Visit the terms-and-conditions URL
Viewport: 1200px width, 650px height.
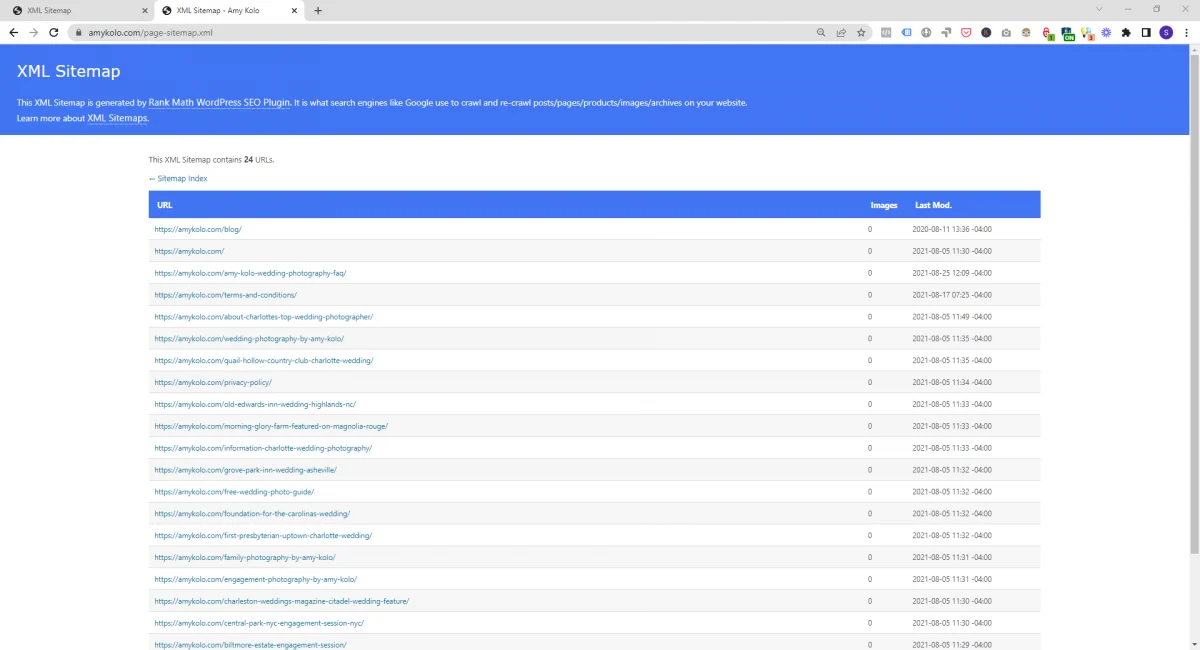pyautogui.click(x=225, y=295)
